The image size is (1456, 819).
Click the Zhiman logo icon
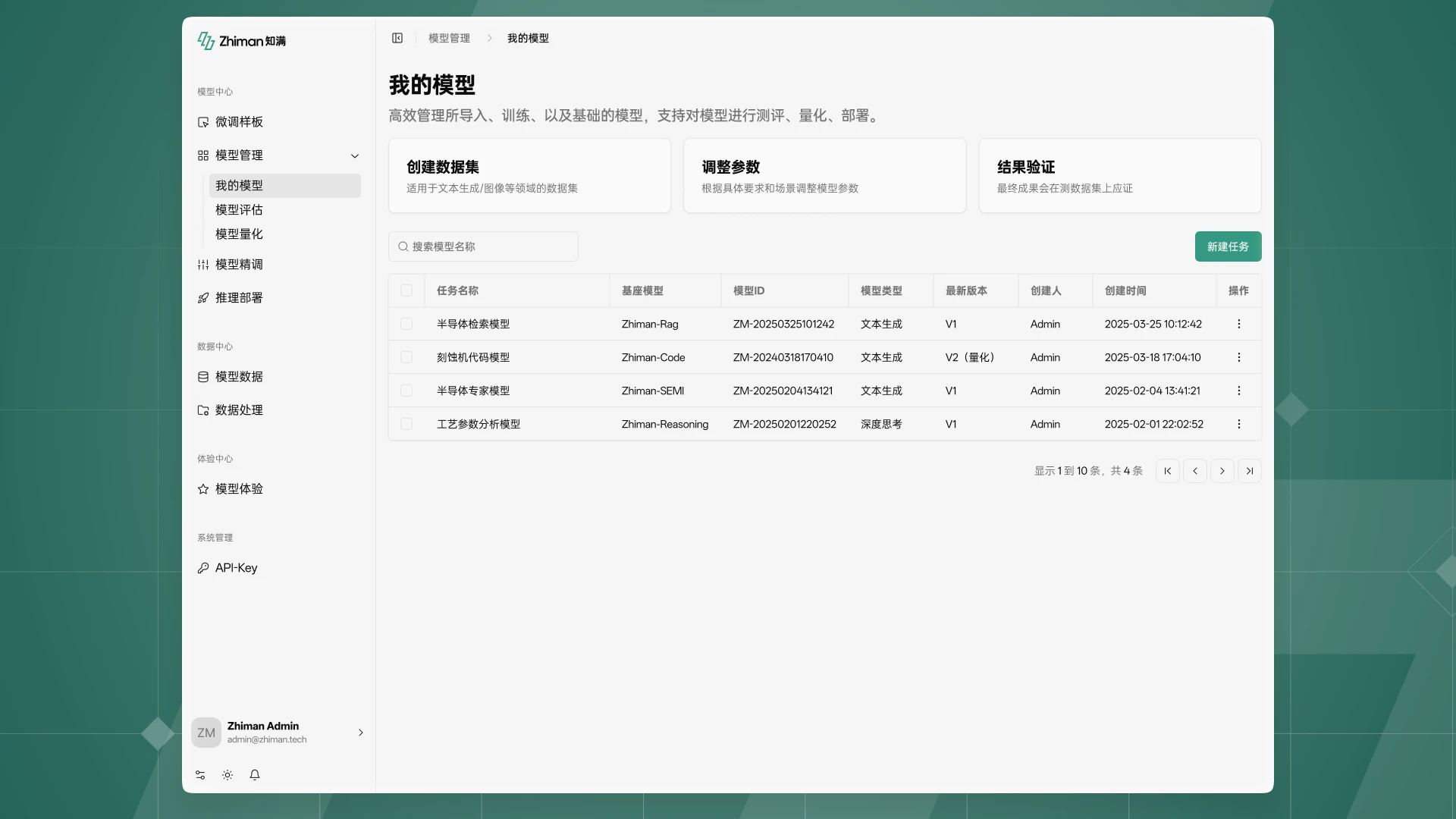point(206,41)
